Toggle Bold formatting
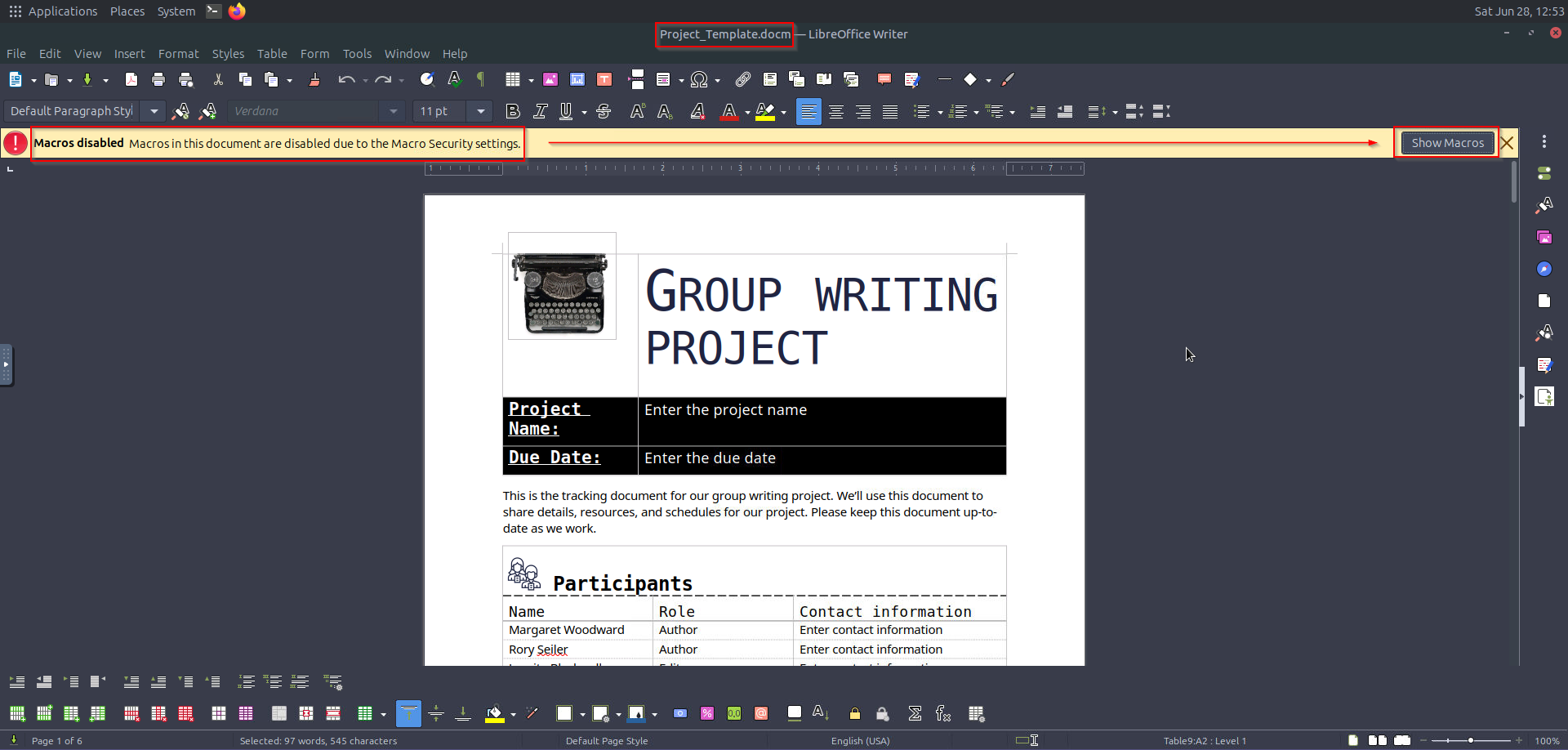The image size is (1568, 750). 513,111
